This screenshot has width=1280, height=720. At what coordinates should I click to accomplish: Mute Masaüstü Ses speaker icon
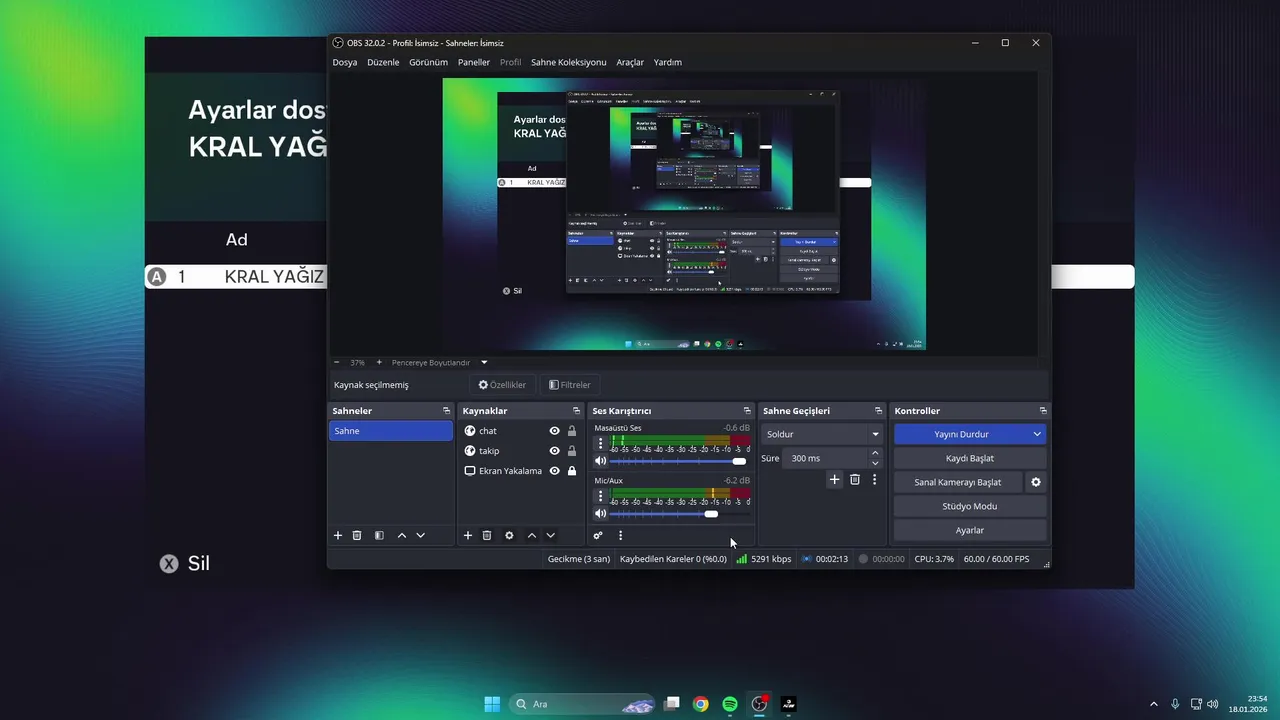[x=601, y=461]
